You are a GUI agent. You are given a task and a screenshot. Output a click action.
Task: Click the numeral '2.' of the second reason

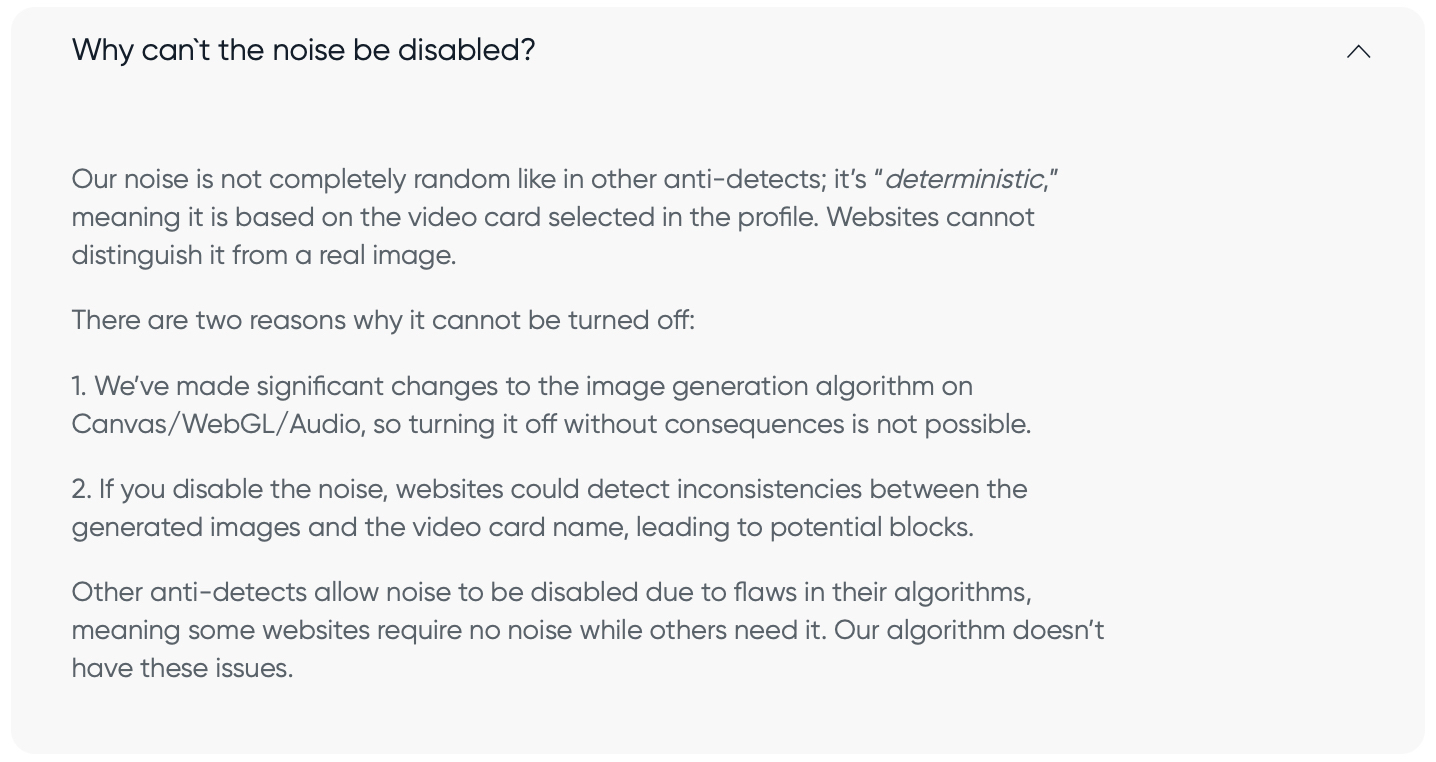(81, 489)
